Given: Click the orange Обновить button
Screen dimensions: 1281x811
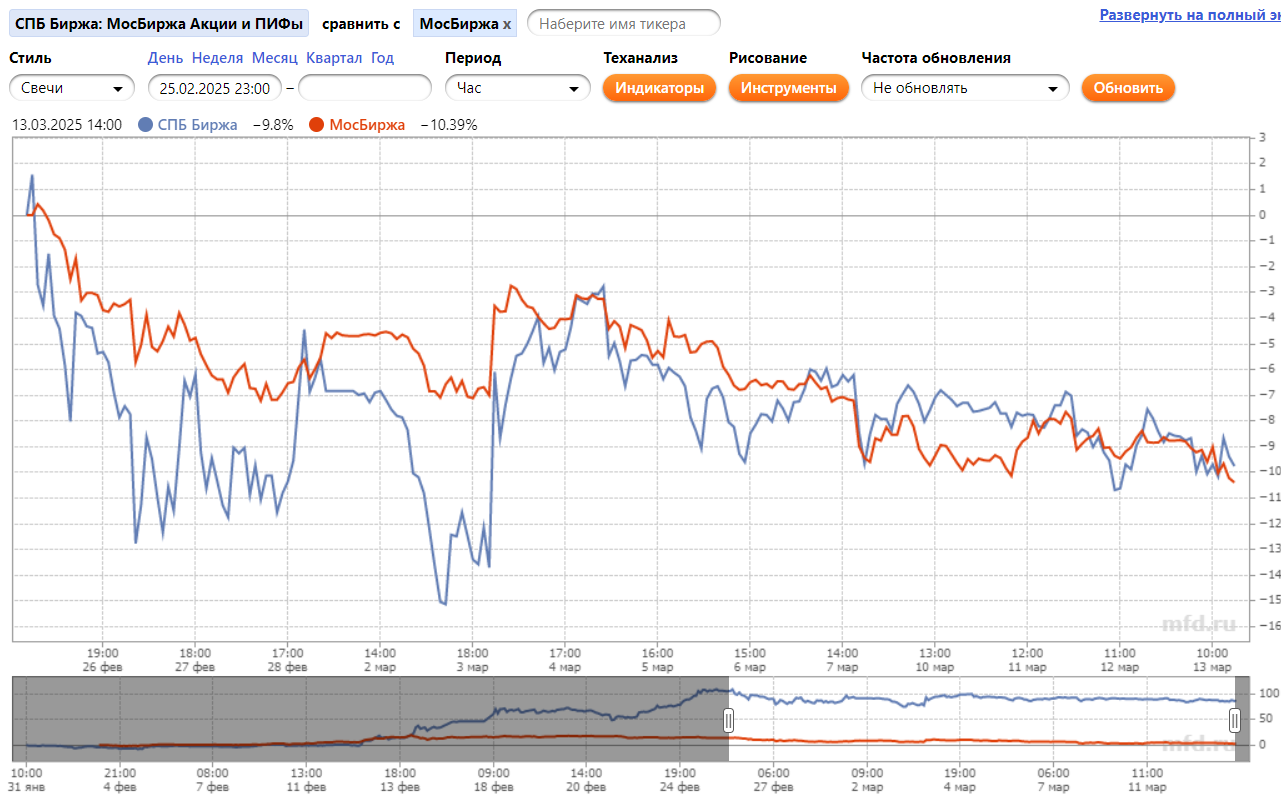Looking at the screenshot, I should point(1128,88).
